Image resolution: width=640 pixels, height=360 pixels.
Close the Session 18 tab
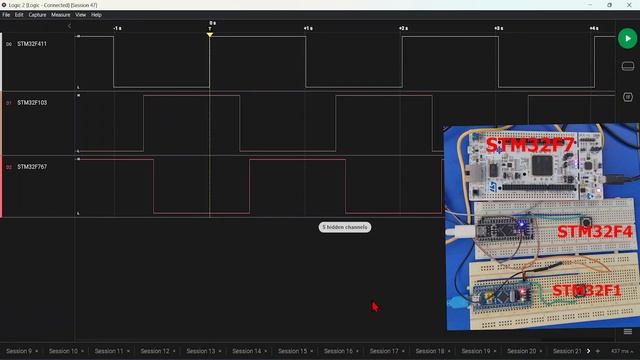(x=449, y=351)
